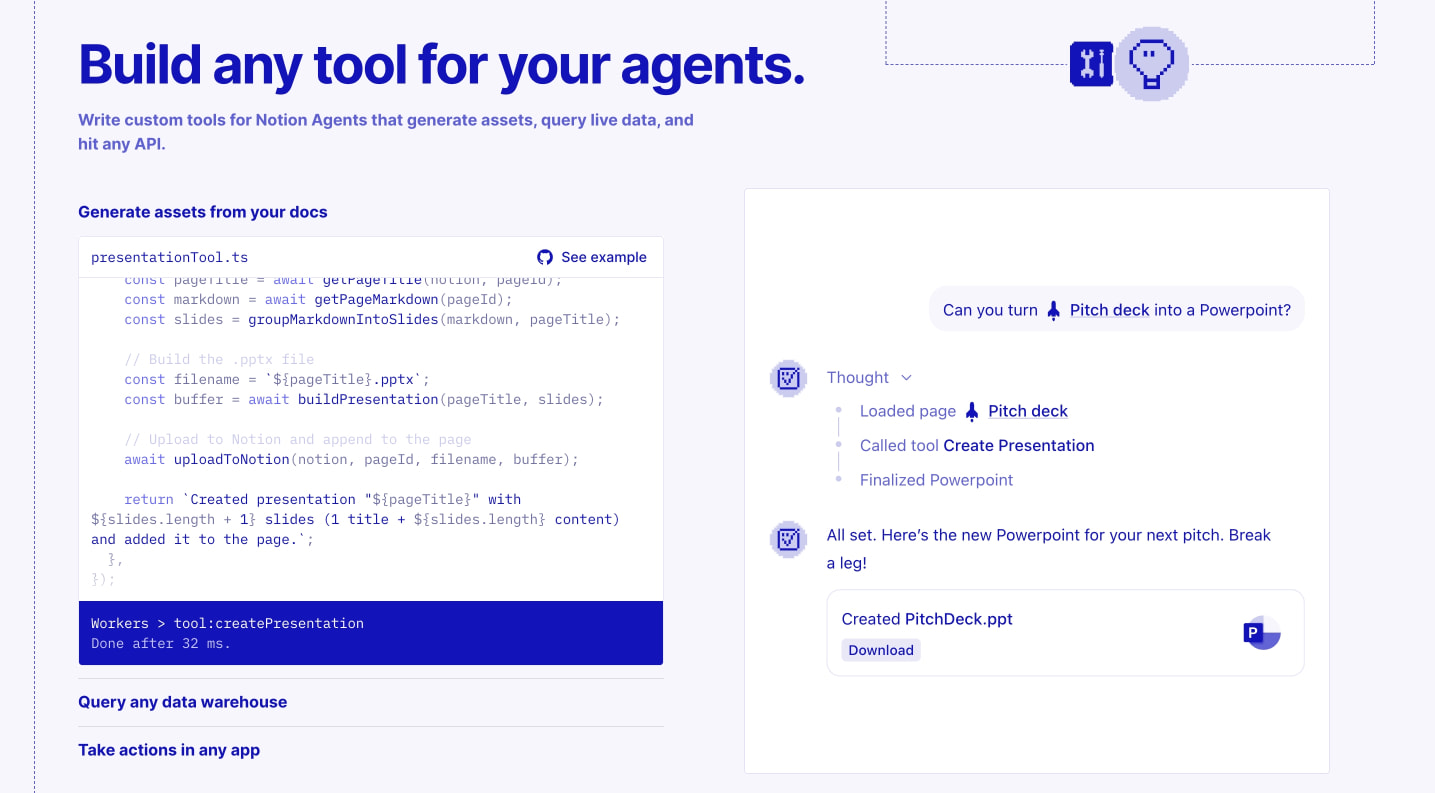Click Created PitchDeck.ppt file title
Viewport: 1435px width, 793px height.
tap(927, 619)
